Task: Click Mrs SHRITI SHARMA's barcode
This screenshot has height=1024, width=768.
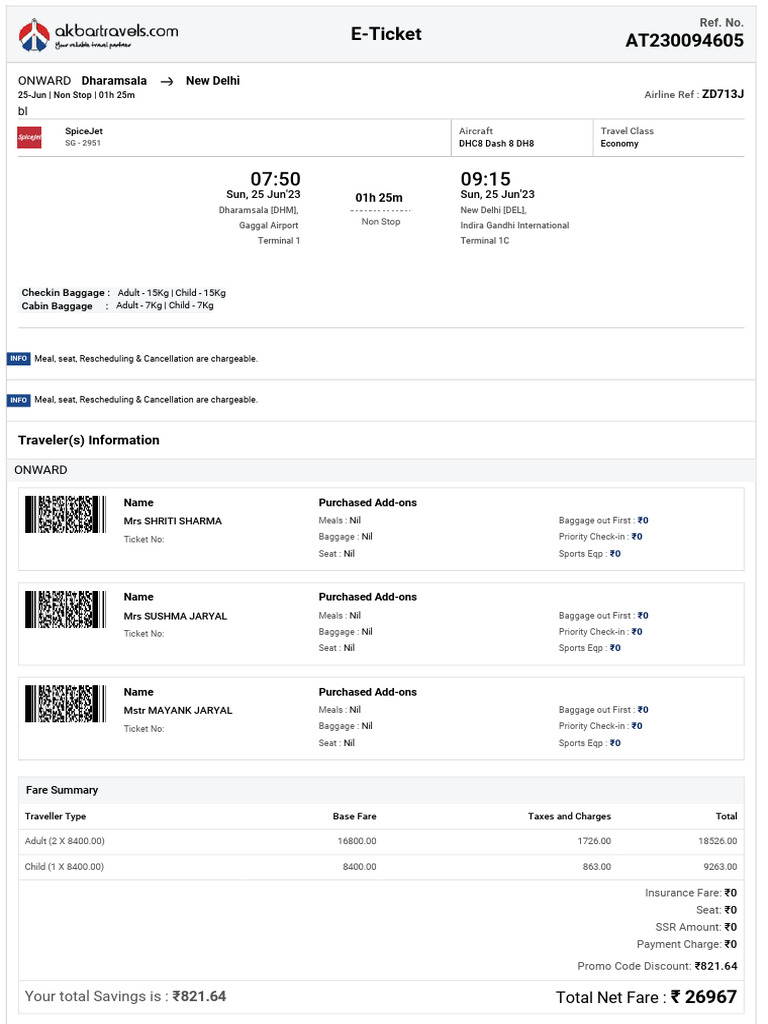Action: pyautogui.click(x=65, y=515)
